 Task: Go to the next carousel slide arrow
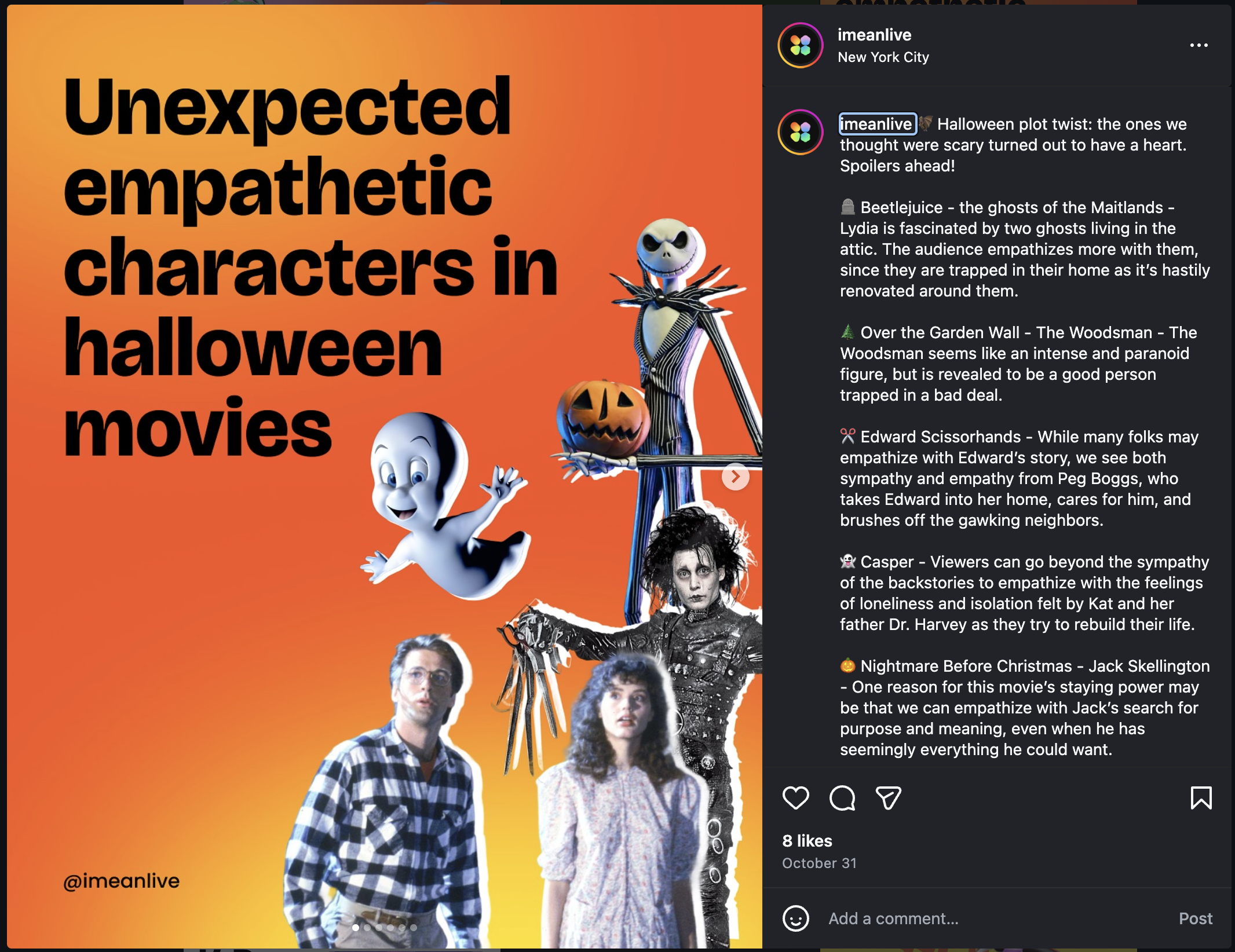pyautogui.click(x=735, y=477)
